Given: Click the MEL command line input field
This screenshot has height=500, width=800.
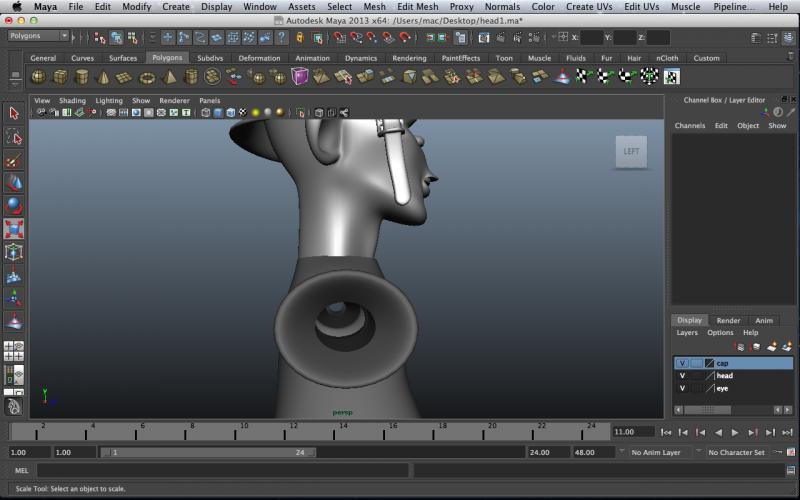Looking at the screenshot, I should click(x=220, y=470).
